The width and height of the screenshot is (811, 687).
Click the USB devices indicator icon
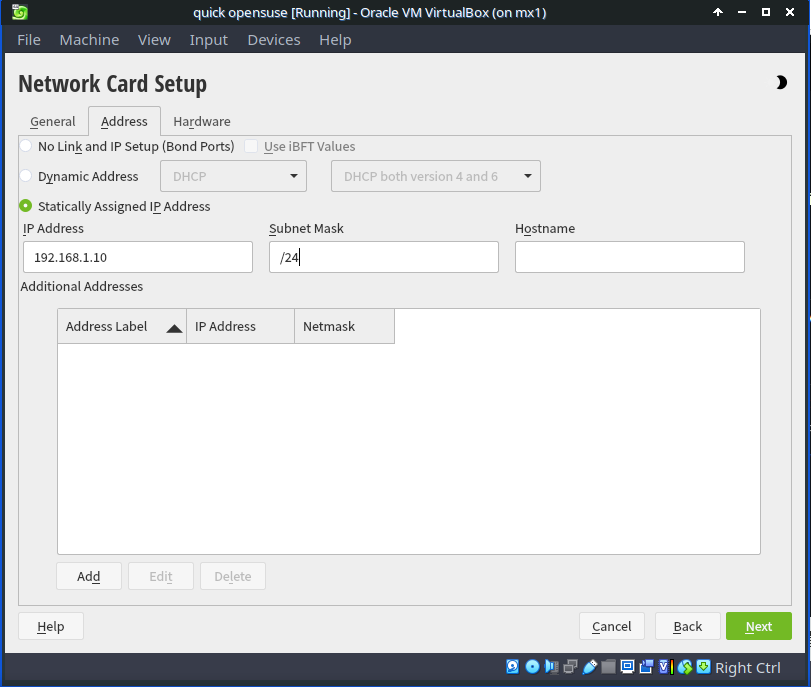pos(590,667)
